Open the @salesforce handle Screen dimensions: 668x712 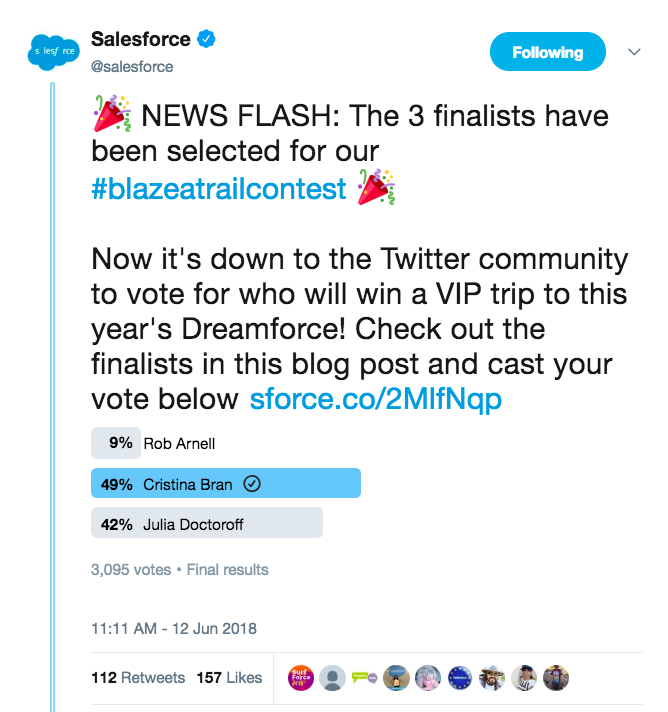[132, 66]
